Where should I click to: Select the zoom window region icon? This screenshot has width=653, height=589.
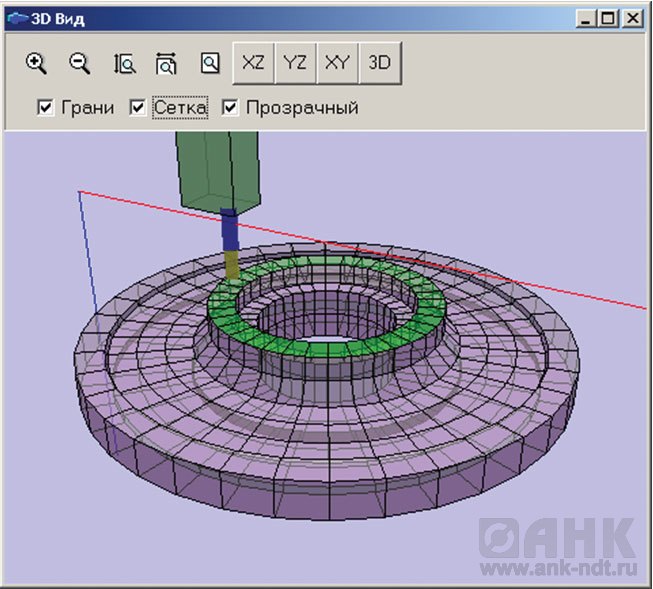pyautogui.click(x=210, y=63)
